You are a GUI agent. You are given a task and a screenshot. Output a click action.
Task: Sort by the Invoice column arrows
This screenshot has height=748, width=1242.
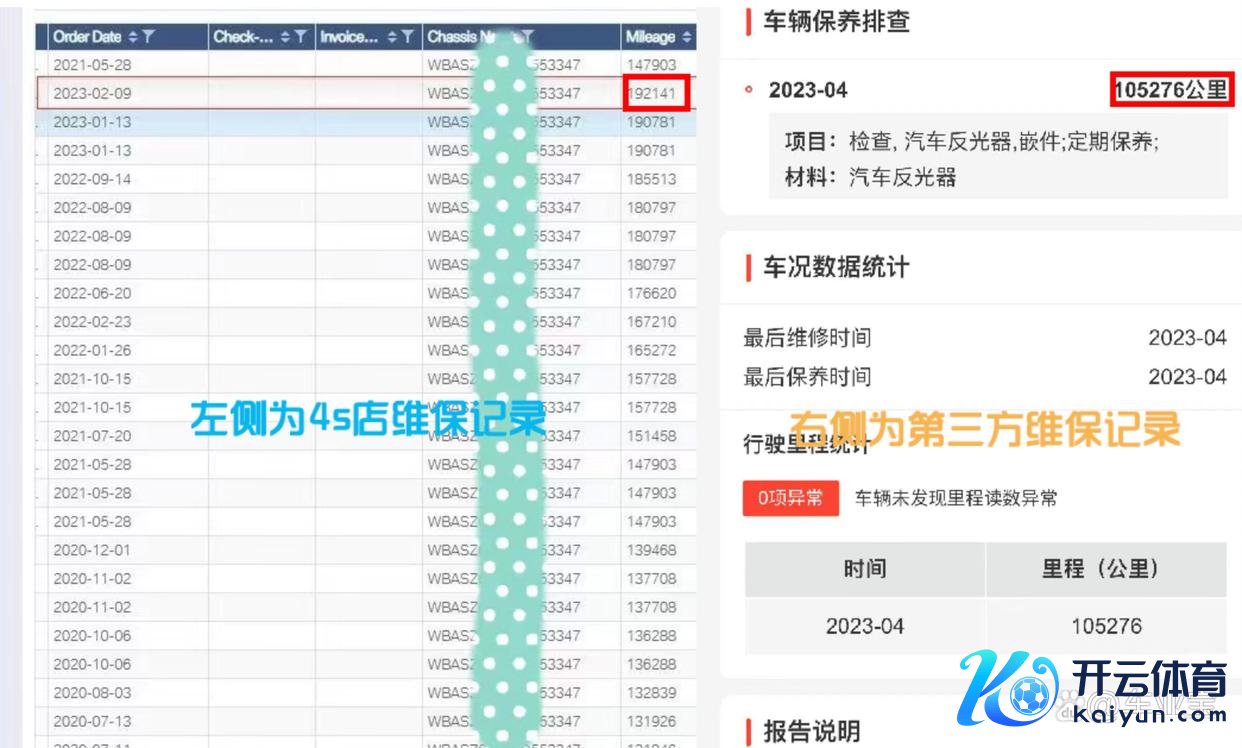pos(391,37)
